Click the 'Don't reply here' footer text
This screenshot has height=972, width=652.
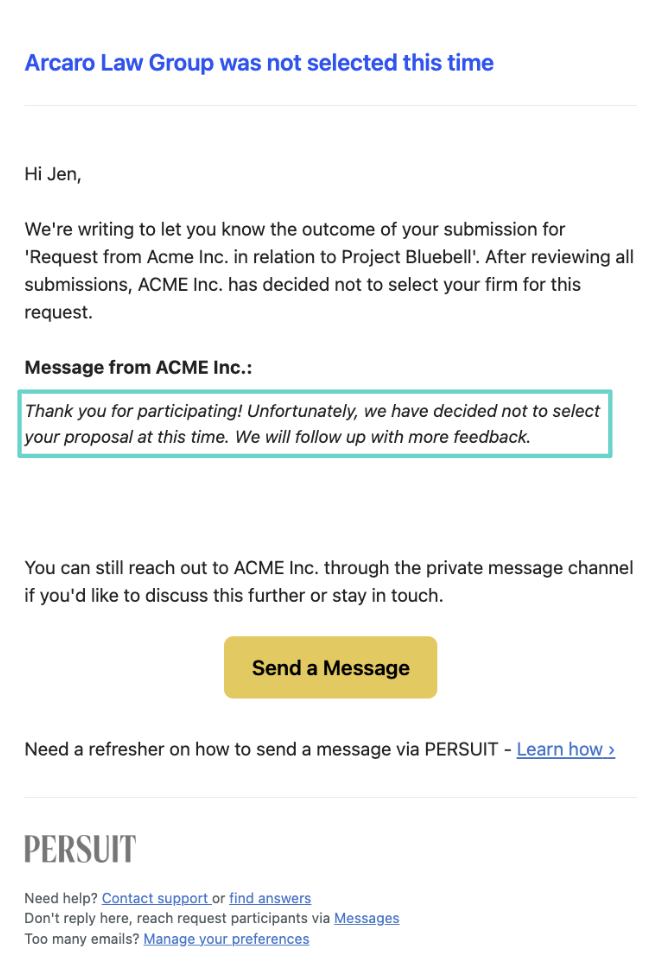tap(177, 918)
